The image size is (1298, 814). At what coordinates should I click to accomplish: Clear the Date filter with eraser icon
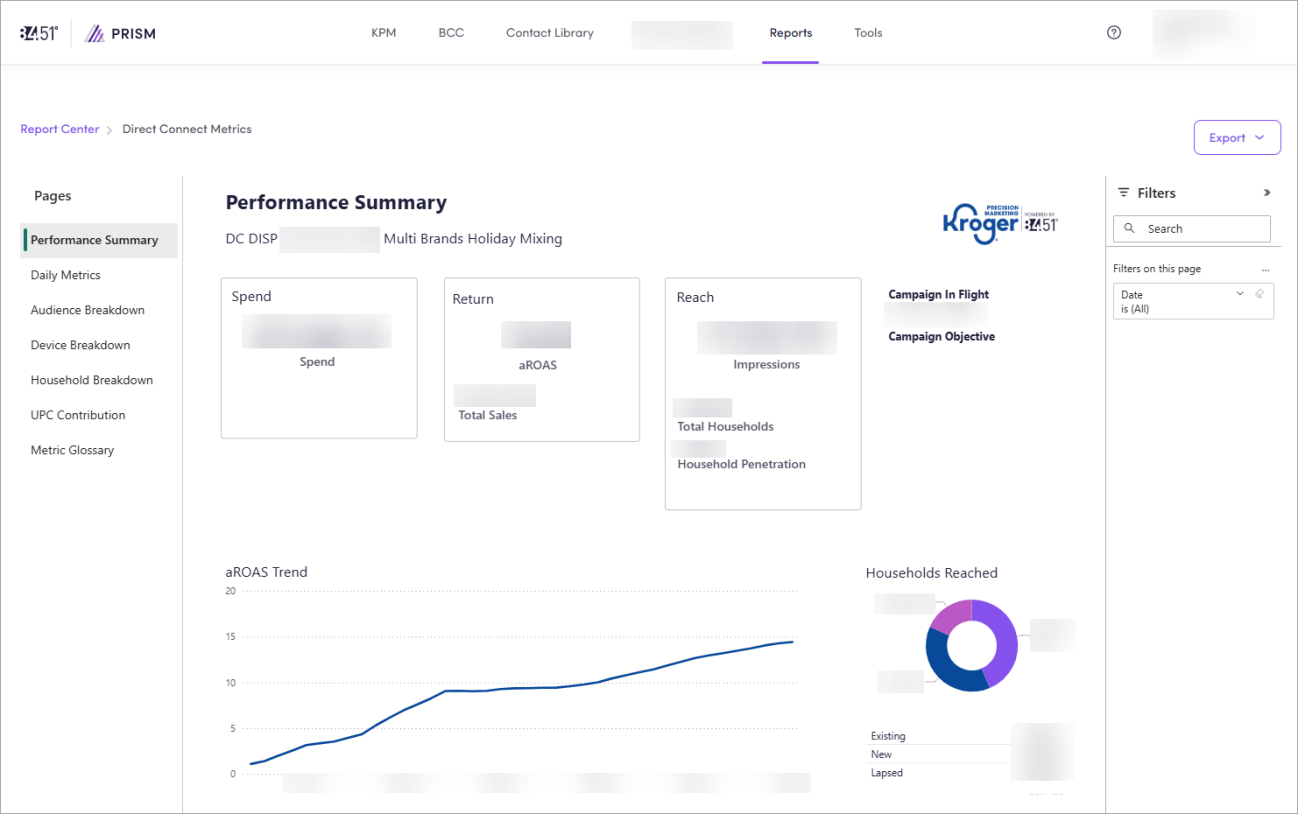pos(1259,294)
